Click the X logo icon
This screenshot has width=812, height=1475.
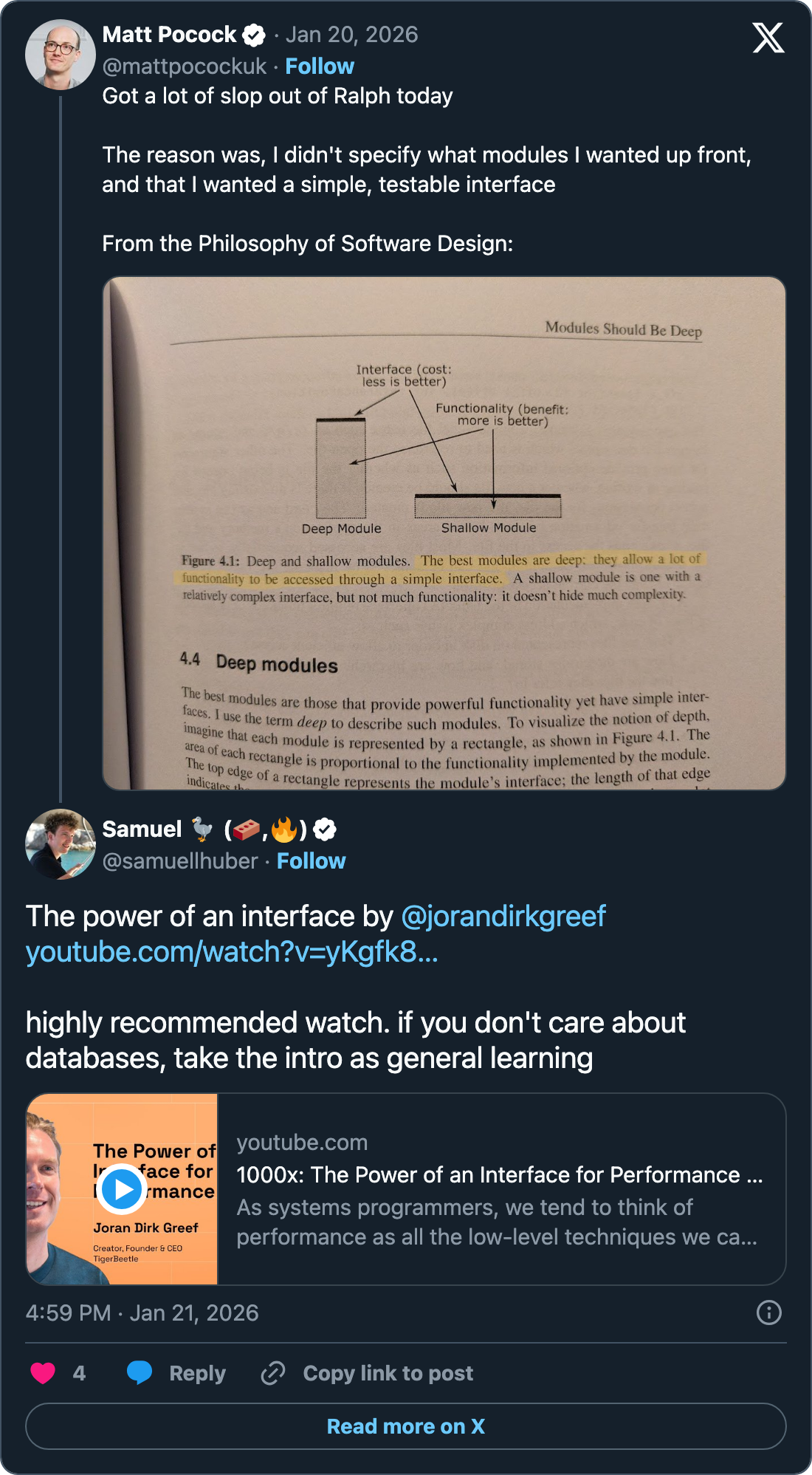point(768,38)
